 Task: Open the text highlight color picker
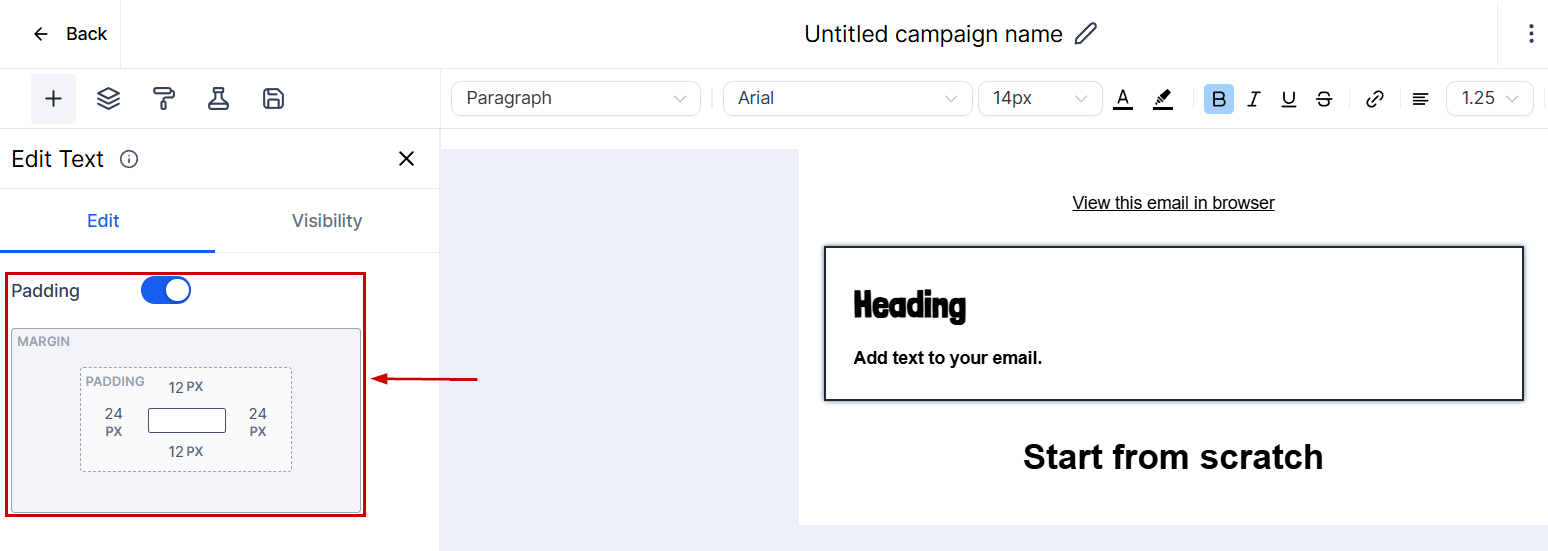point(1162,99)
